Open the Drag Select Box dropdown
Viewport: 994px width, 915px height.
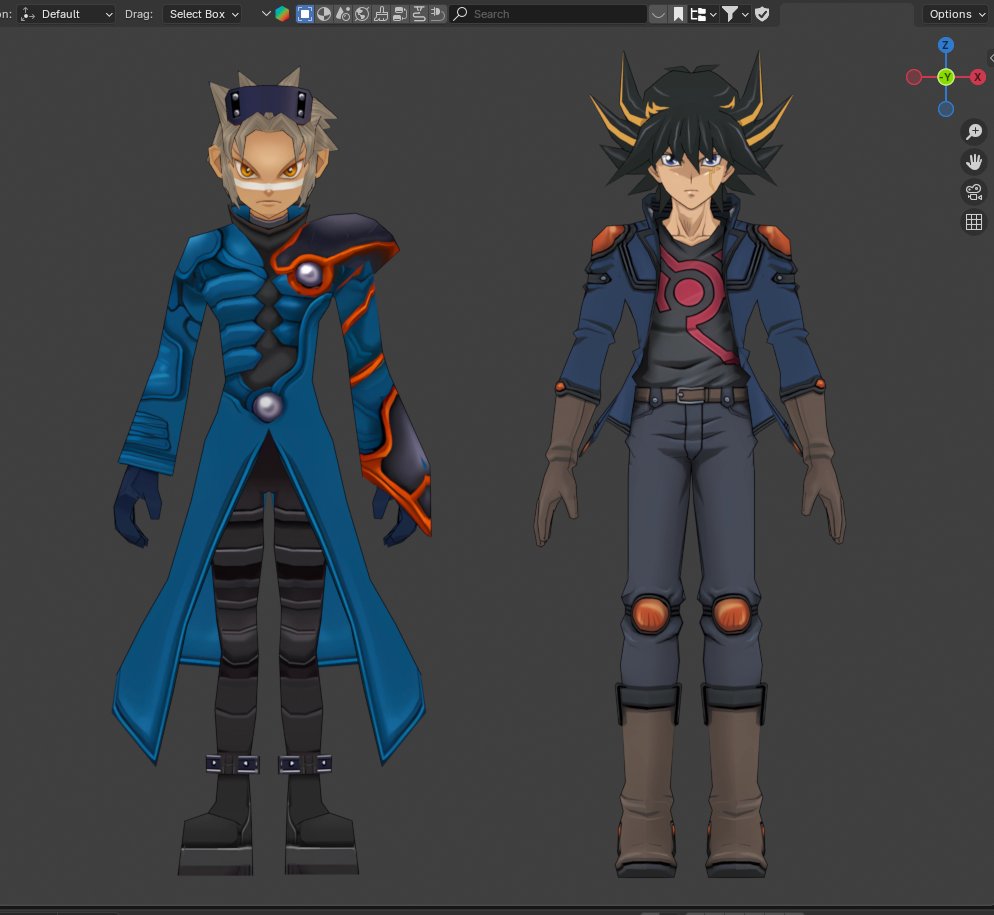click(203, 14)
